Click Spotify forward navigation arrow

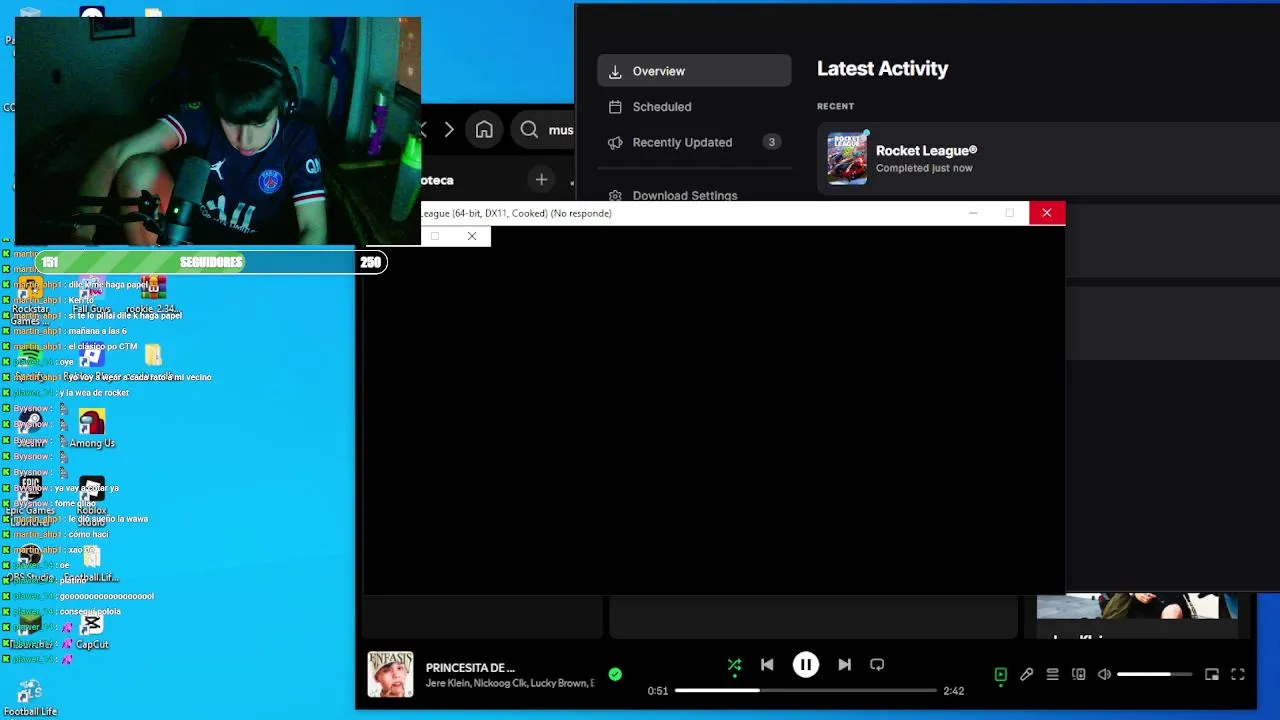449,130
